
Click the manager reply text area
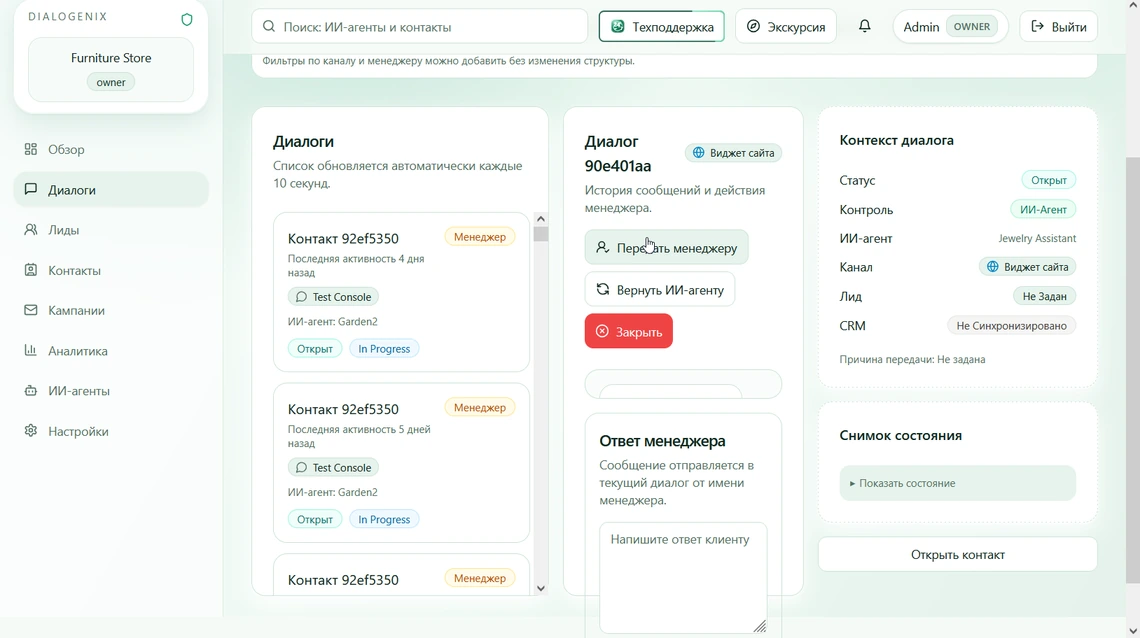click(683, 578)
